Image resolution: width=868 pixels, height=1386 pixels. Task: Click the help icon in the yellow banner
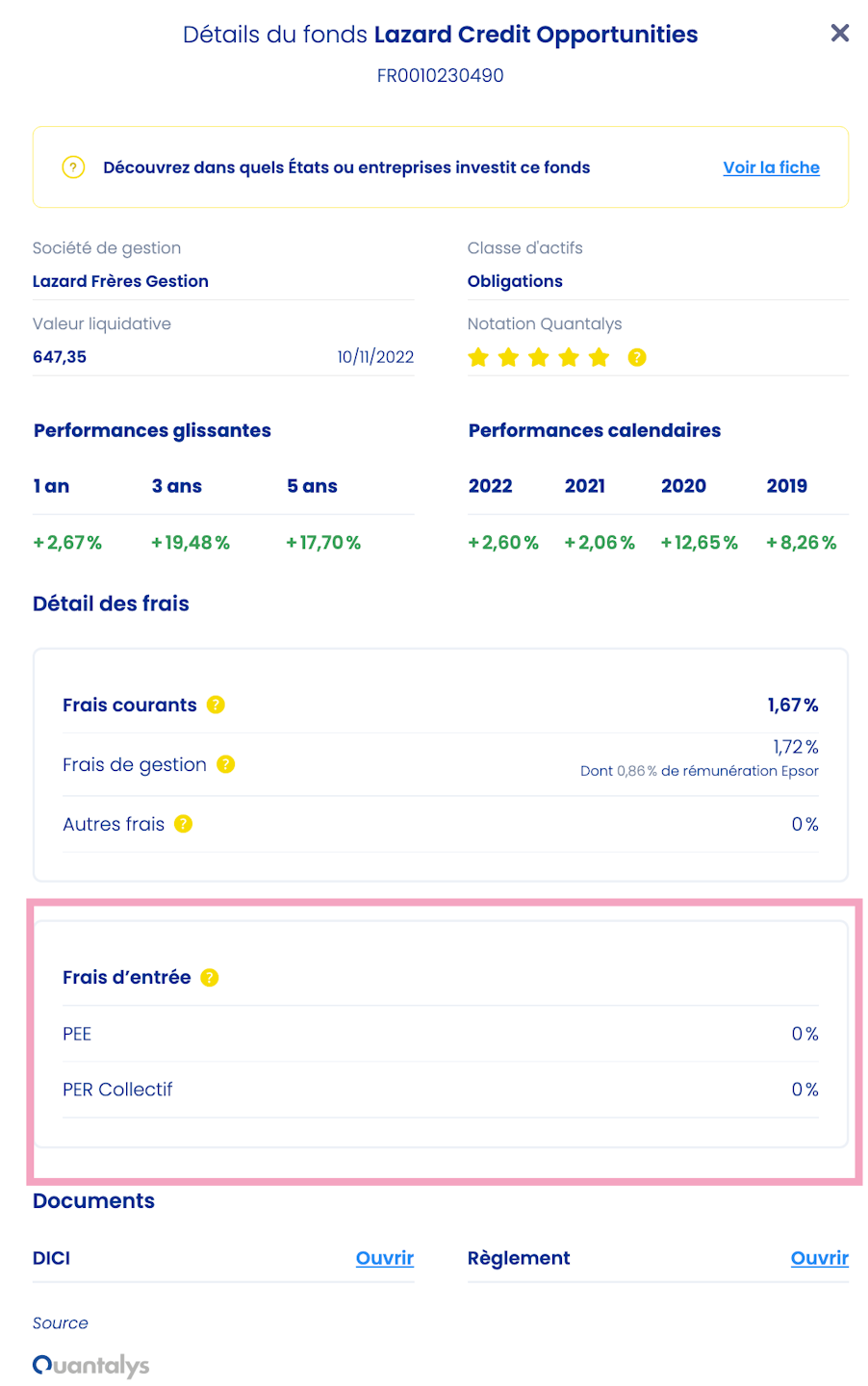tap(74, 167)
